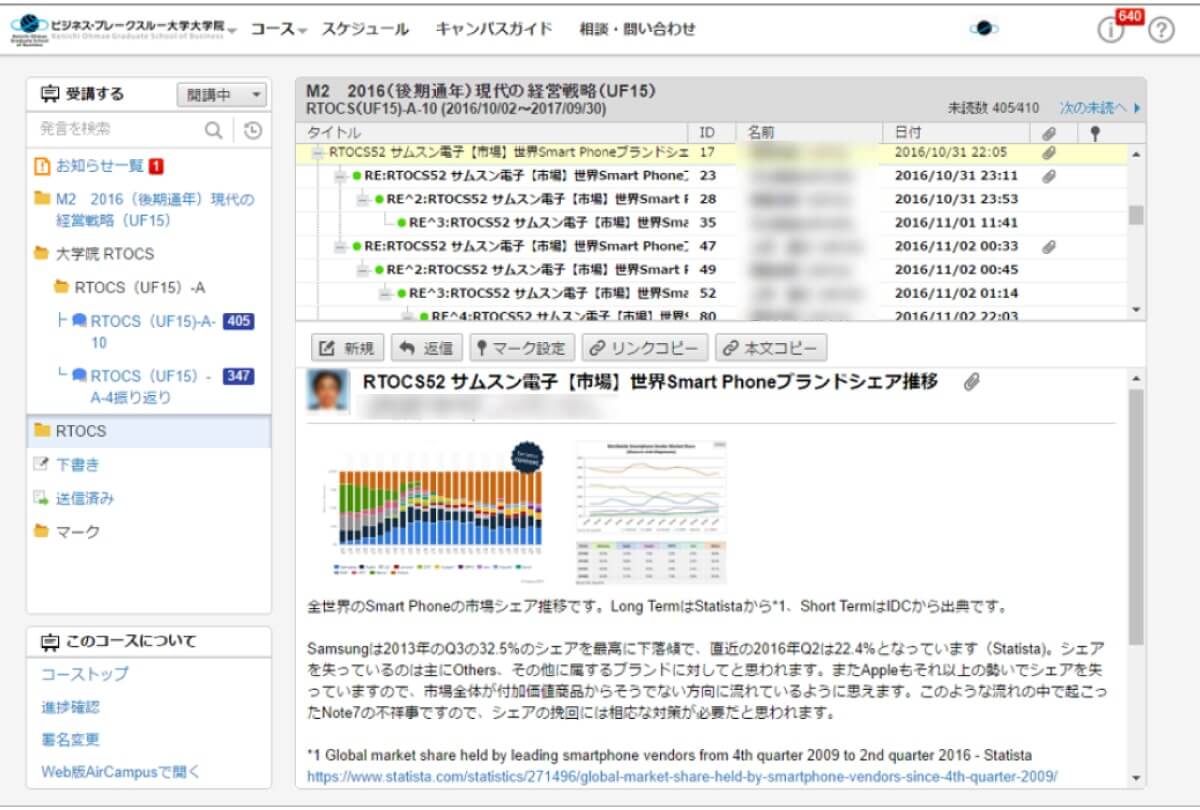
Task: Click リンクコピー button
Action: coord(645,348)
